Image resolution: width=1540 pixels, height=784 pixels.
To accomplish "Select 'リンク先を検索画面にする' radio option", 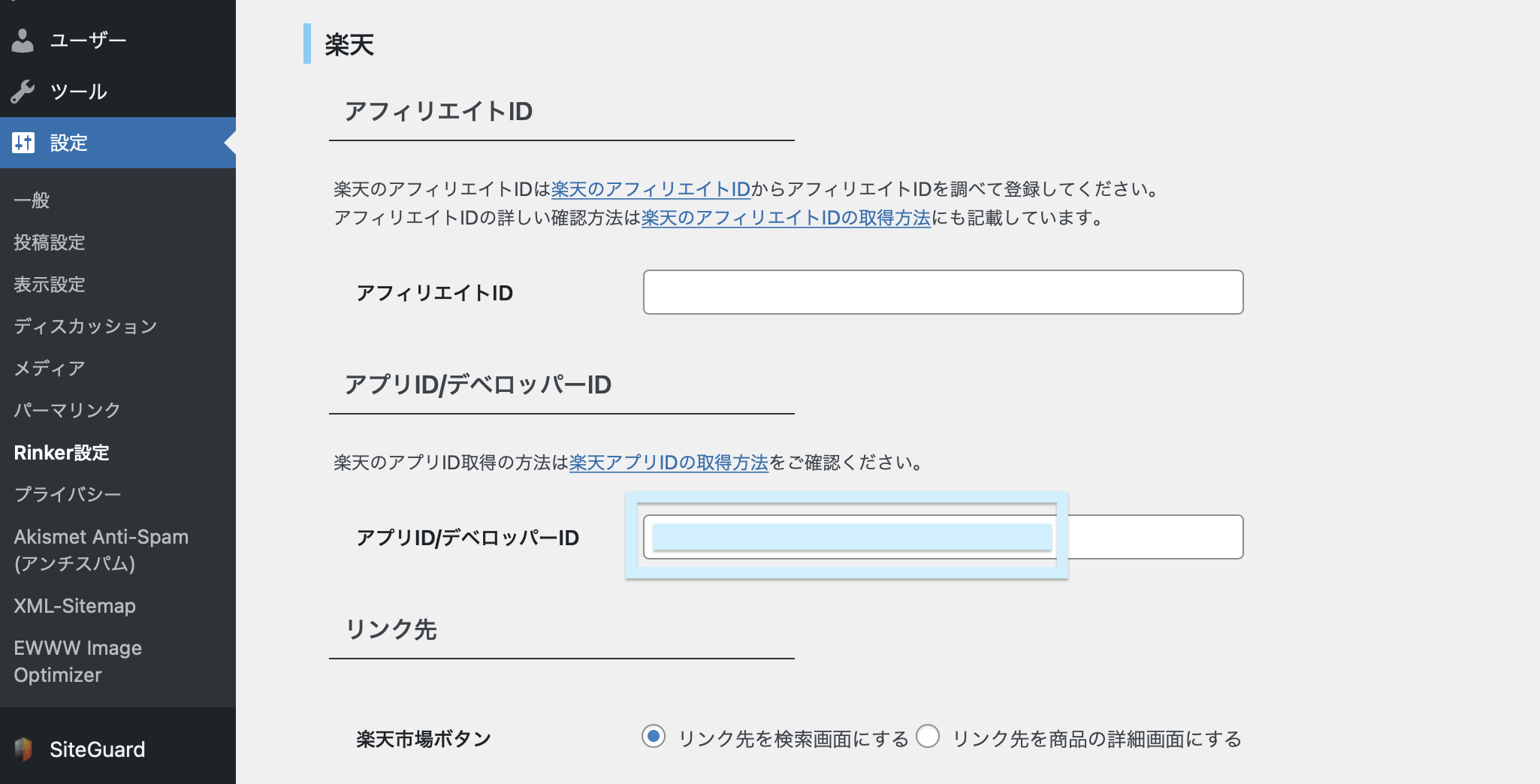I will [654, 737].
